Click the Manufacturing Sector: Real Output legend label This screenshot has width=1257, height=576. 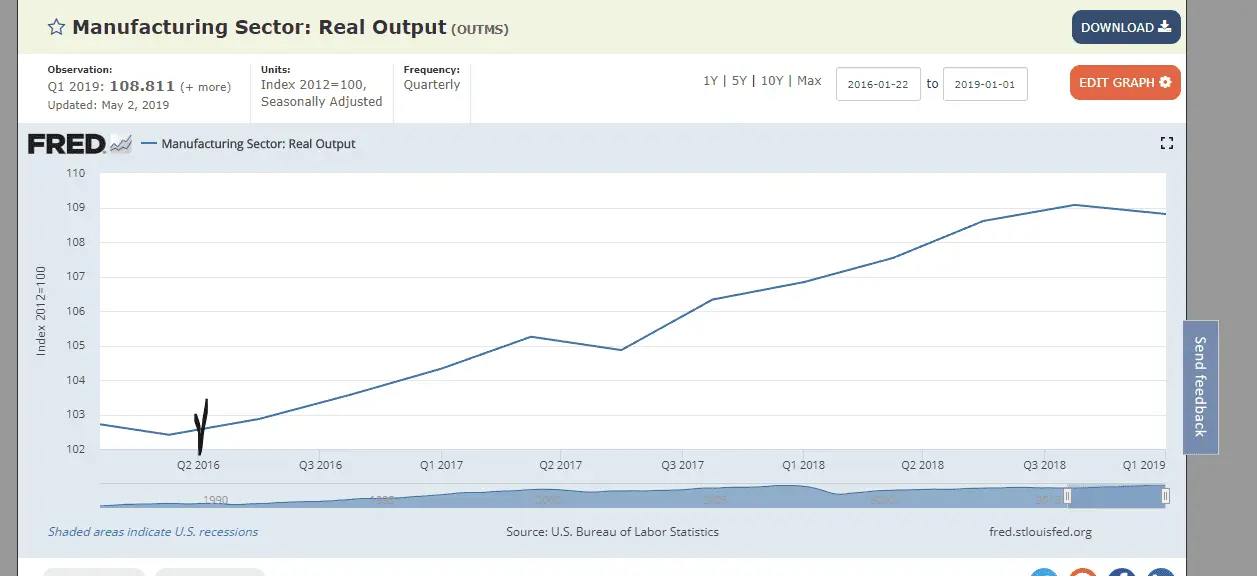coord(258,144)
